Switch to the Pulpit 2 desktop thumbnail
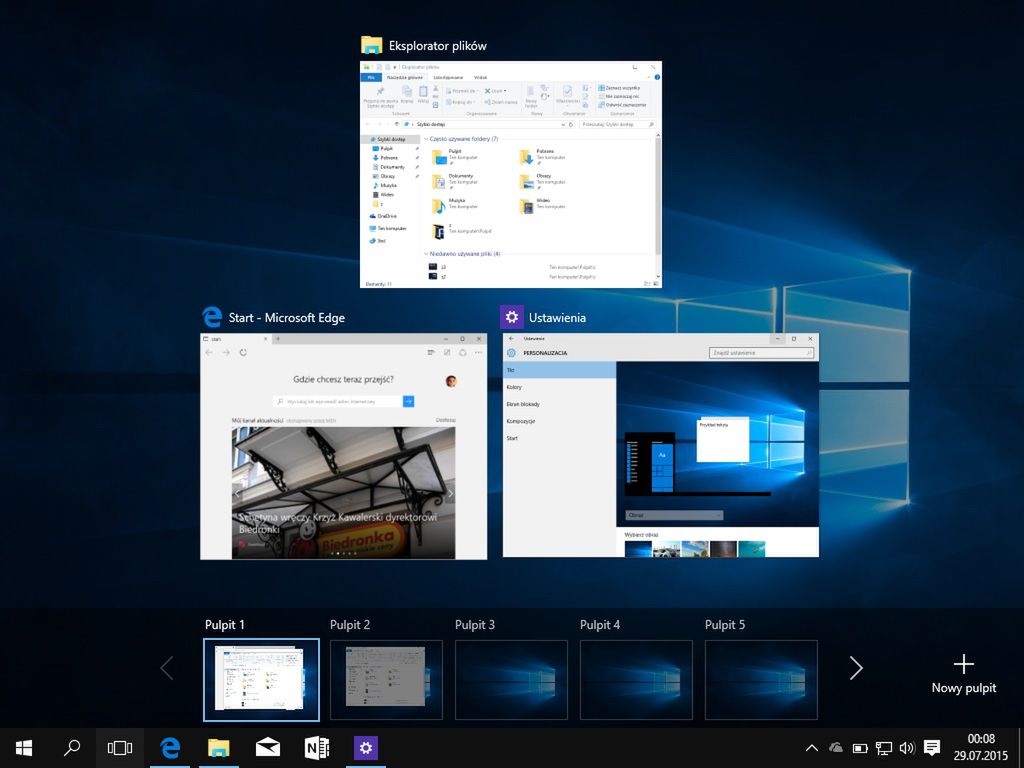The image size is (1024, 768). 386,679
